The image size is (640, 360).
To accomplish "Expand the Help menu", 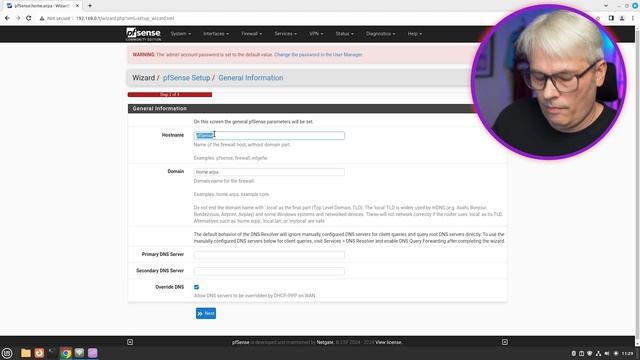I will (415, 34).
